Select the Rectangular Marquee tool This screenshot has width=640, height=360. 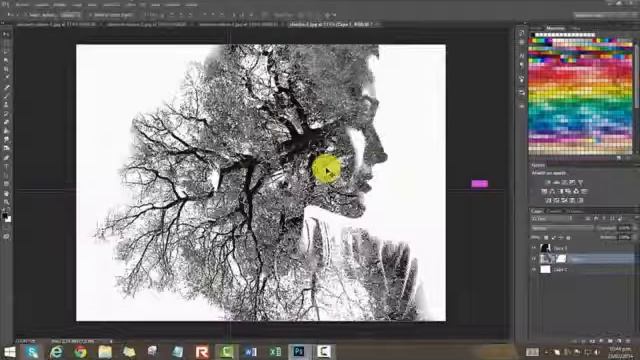click(x=6, y=44)
